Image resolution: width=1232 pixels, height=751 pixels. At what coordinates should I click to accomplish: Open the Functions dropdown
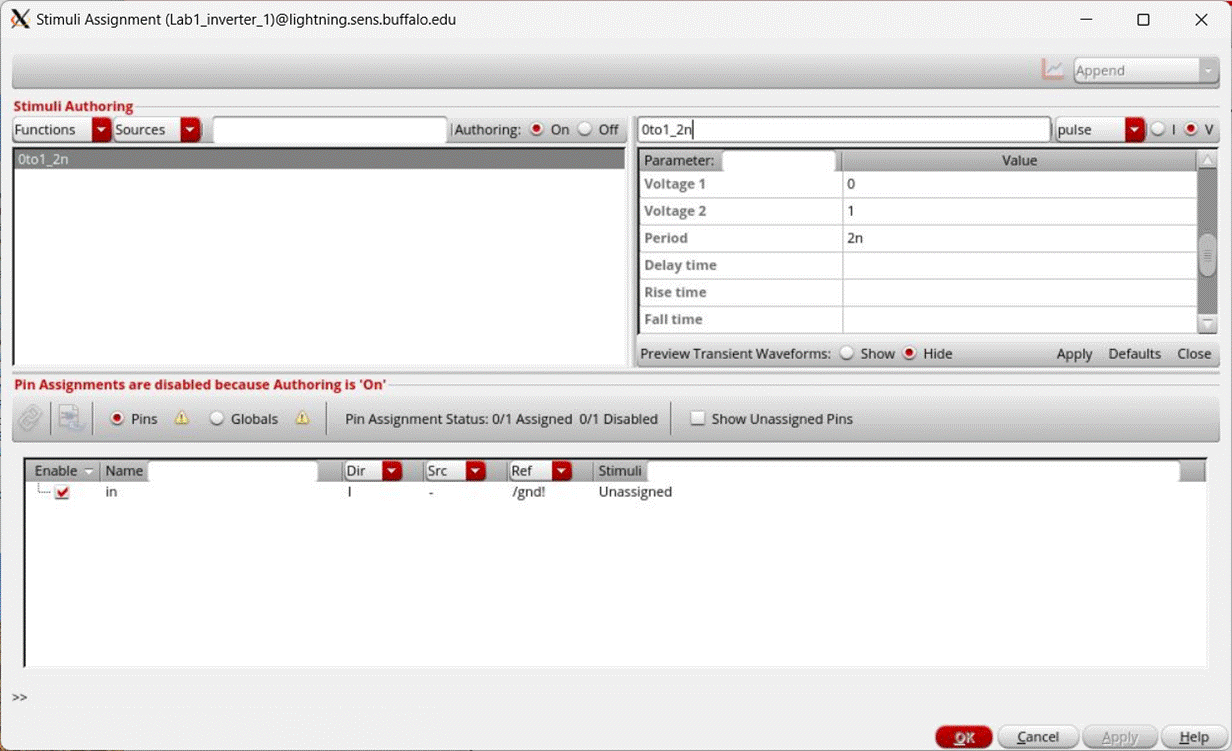pos(100,129)
